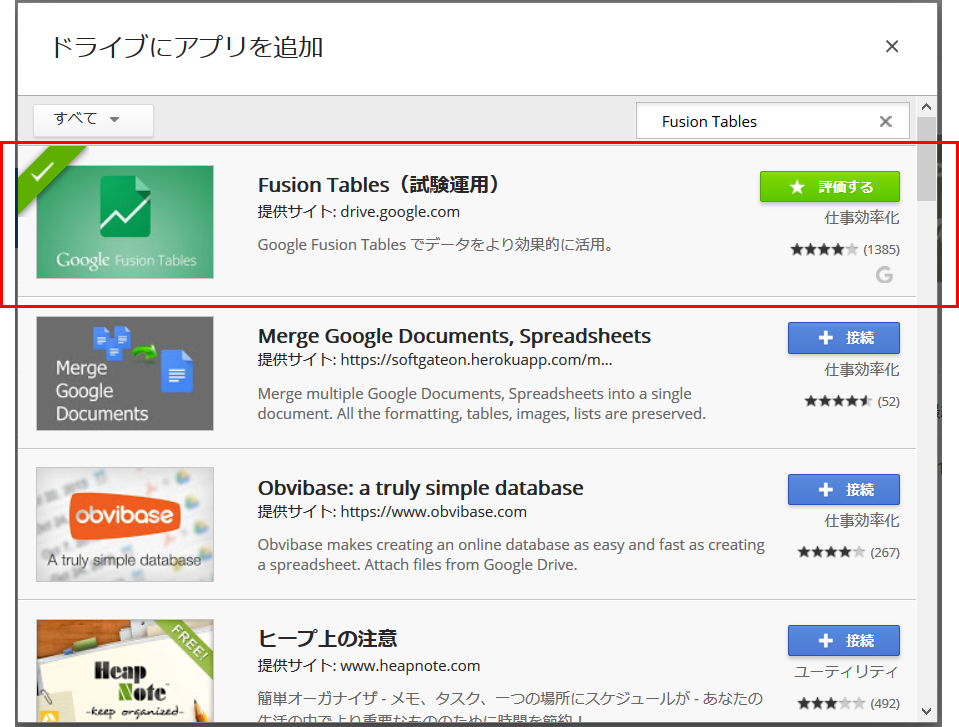
Task: Click the Obvibase star rating (267)
Action: tap(848, 552)
